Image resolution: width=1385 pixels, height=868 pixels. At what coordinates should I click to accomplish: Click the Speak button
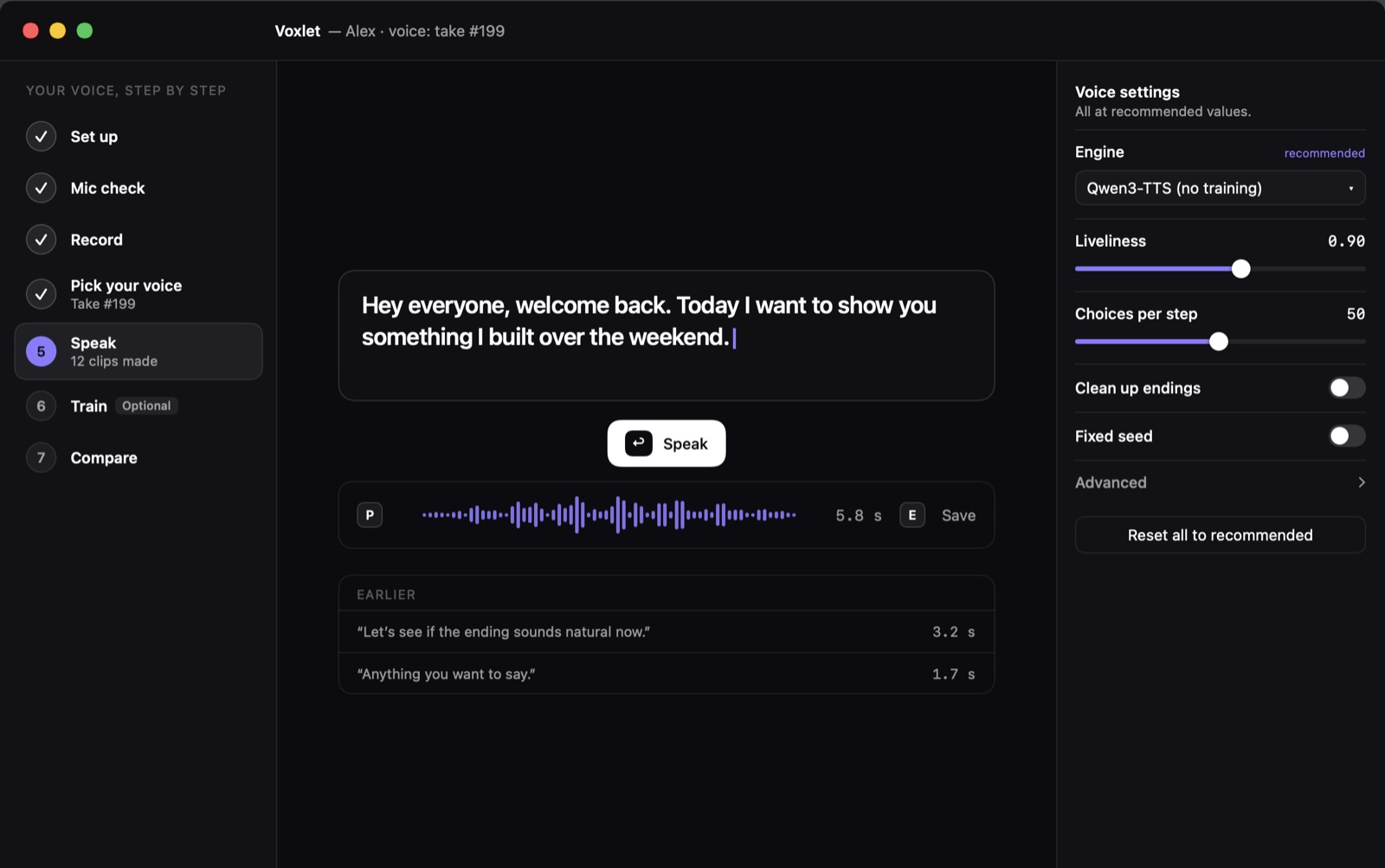[x=667, y=443]
